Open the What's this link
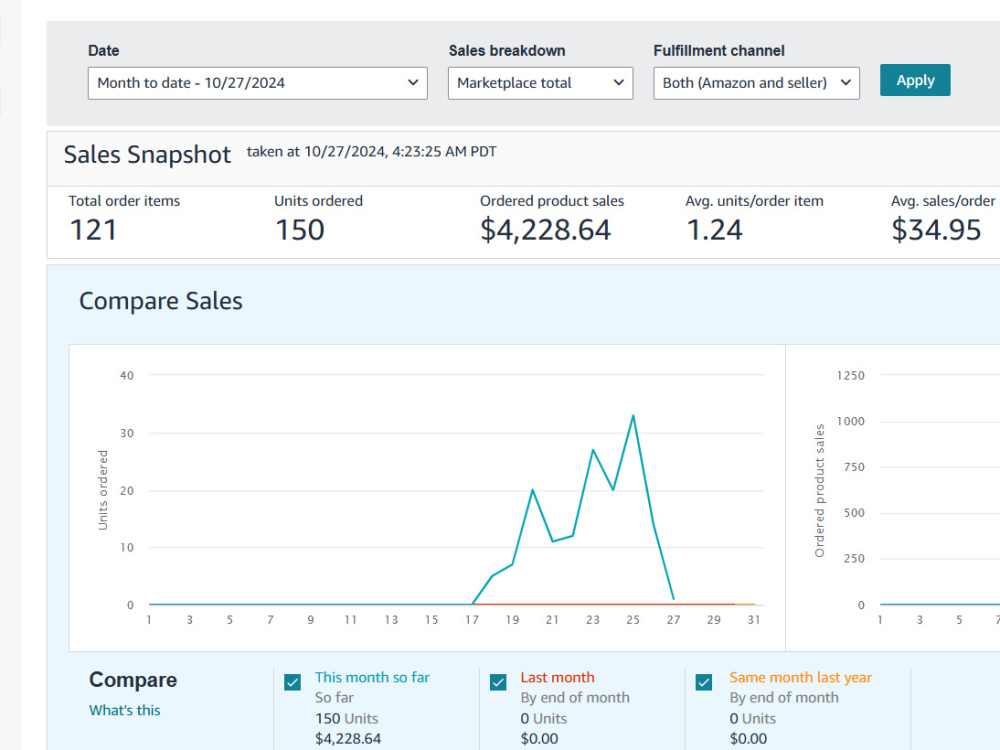Screen dimensions: 1000x750 coord(124,710)
